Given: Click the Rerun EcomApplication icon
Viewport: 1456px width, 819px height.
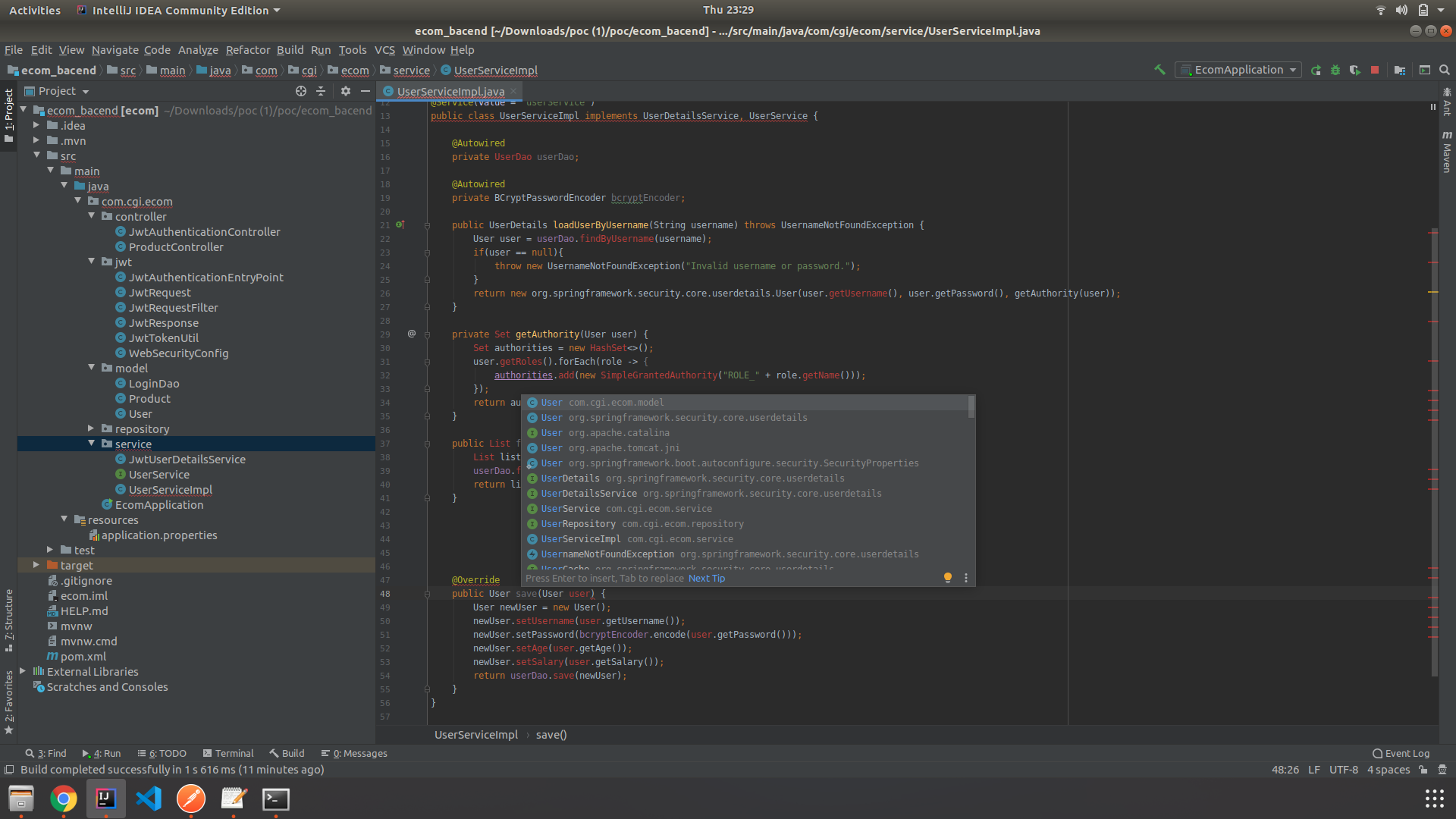Looking at the screenshot, I should 1316,70.
